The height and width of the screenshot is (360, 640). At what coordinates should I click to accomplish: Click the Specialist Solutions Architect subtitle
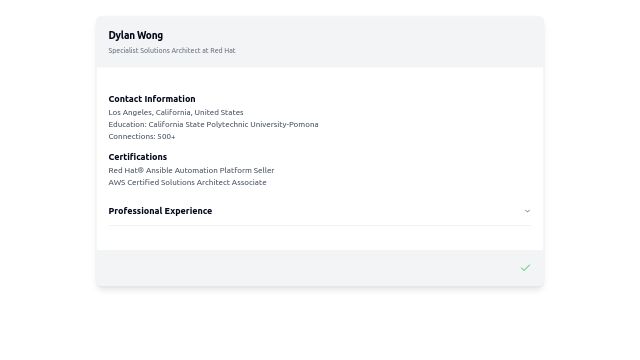(172, 51)
